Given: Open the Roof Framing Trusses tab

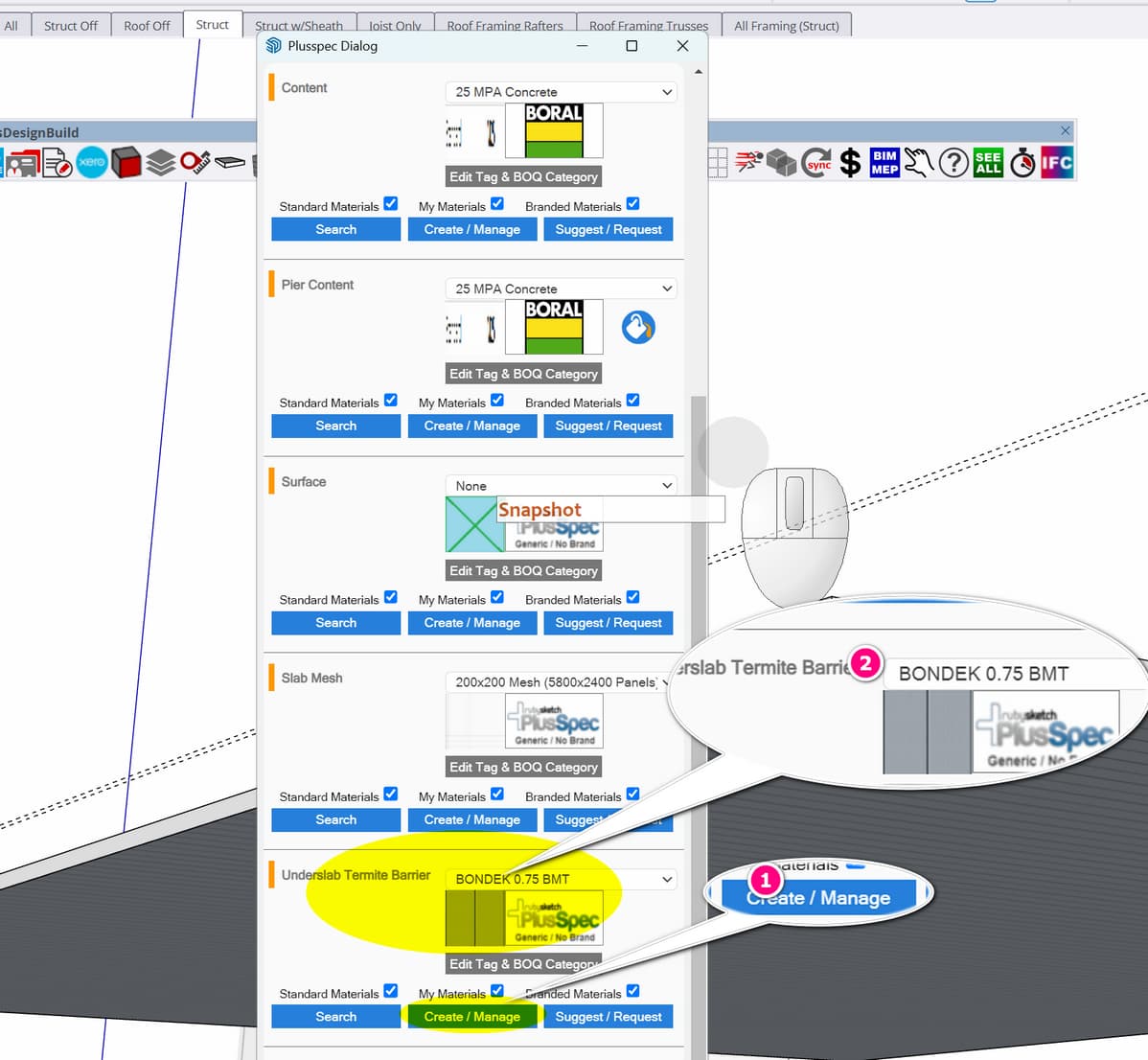Looking at the screenshot, I should (x=649, y=26).
